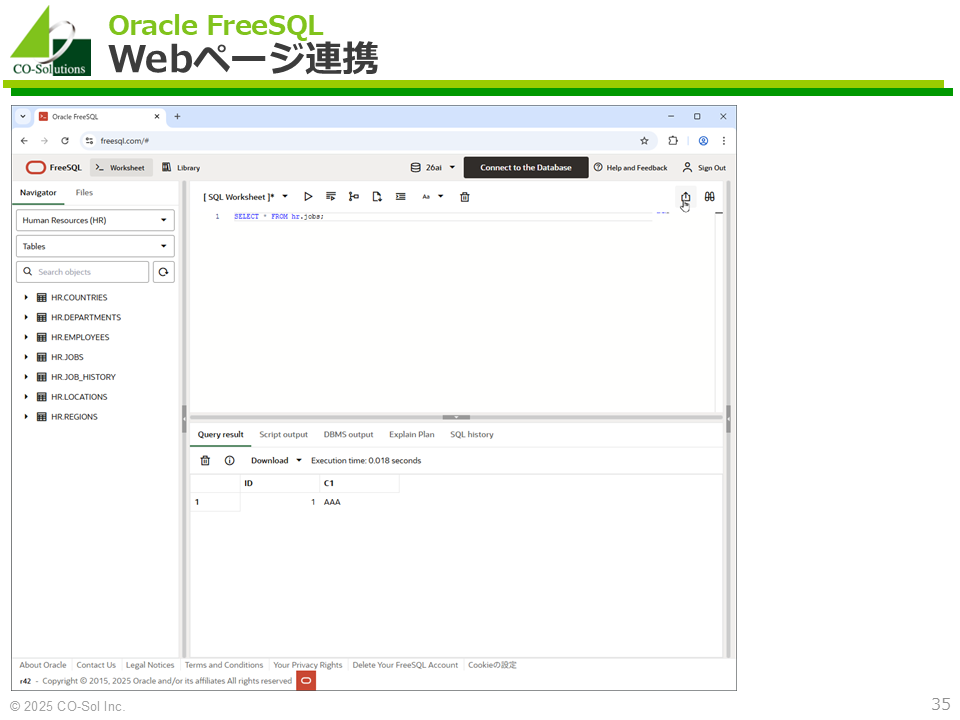Click the Run Script icon
This screenshot has width=960, height=720.
coord(331,197)
